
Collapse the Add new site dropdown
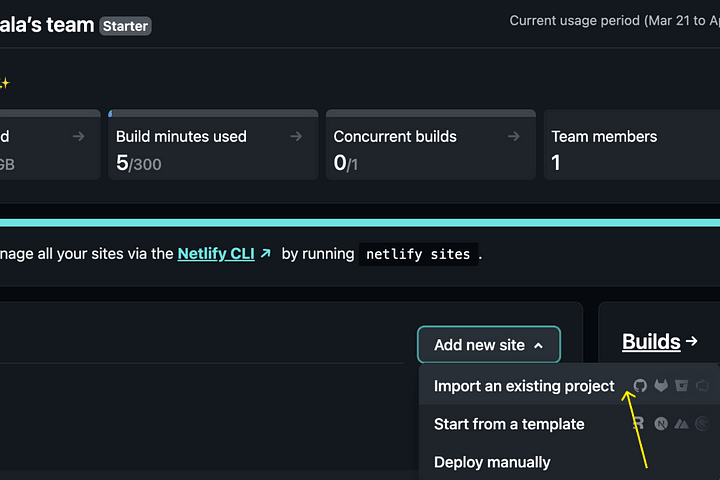coord(489,344)
